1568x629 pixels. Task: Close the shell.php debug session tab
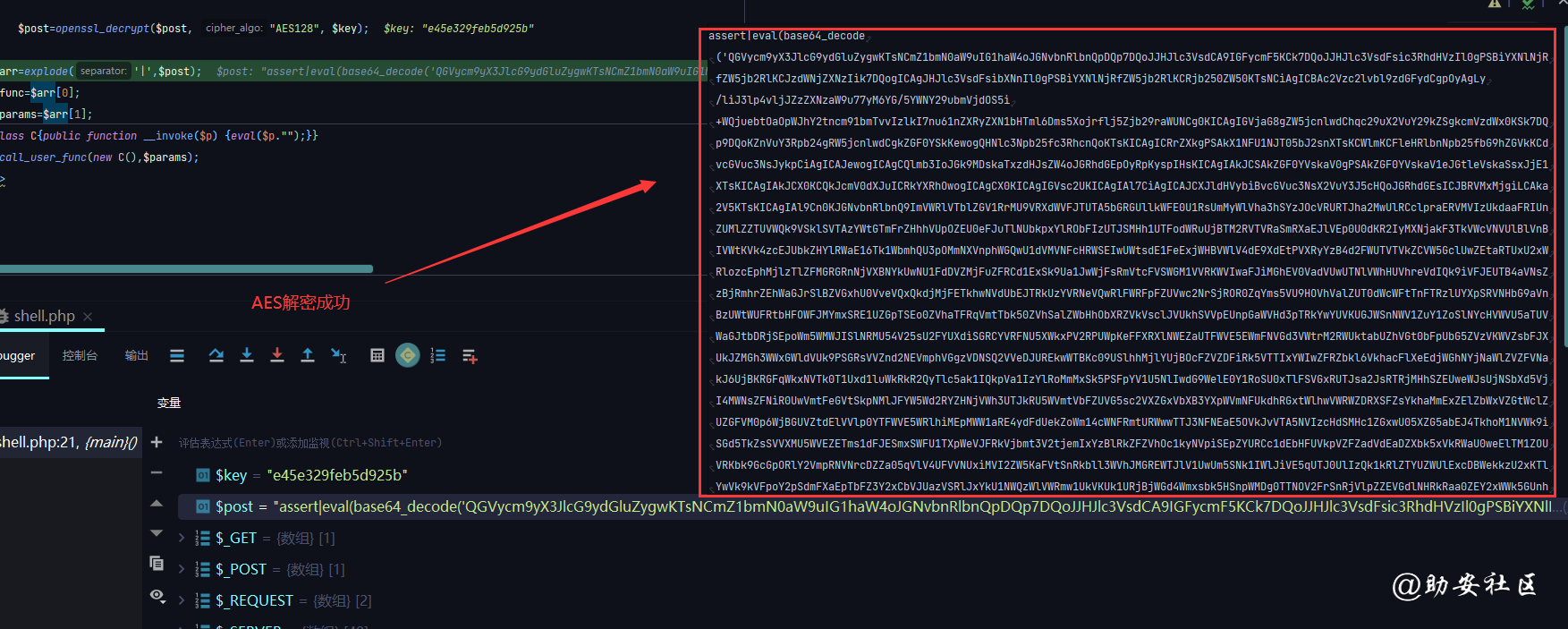point(88,317)
